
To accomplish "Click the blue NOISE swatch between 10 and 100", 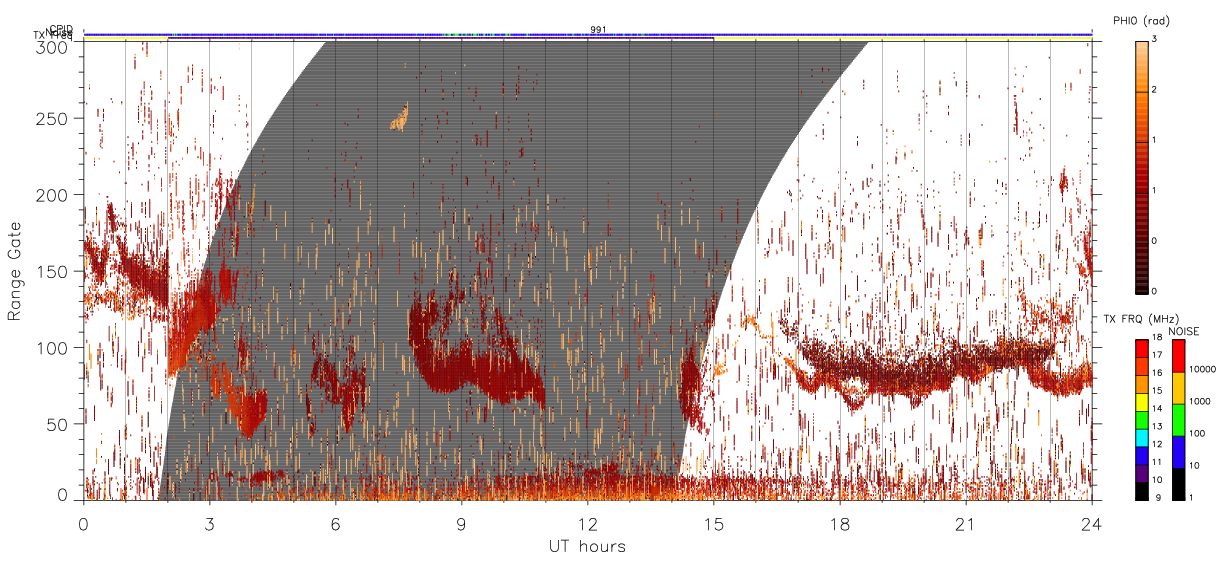I will pyautogui.click(x=1178, y=451).
